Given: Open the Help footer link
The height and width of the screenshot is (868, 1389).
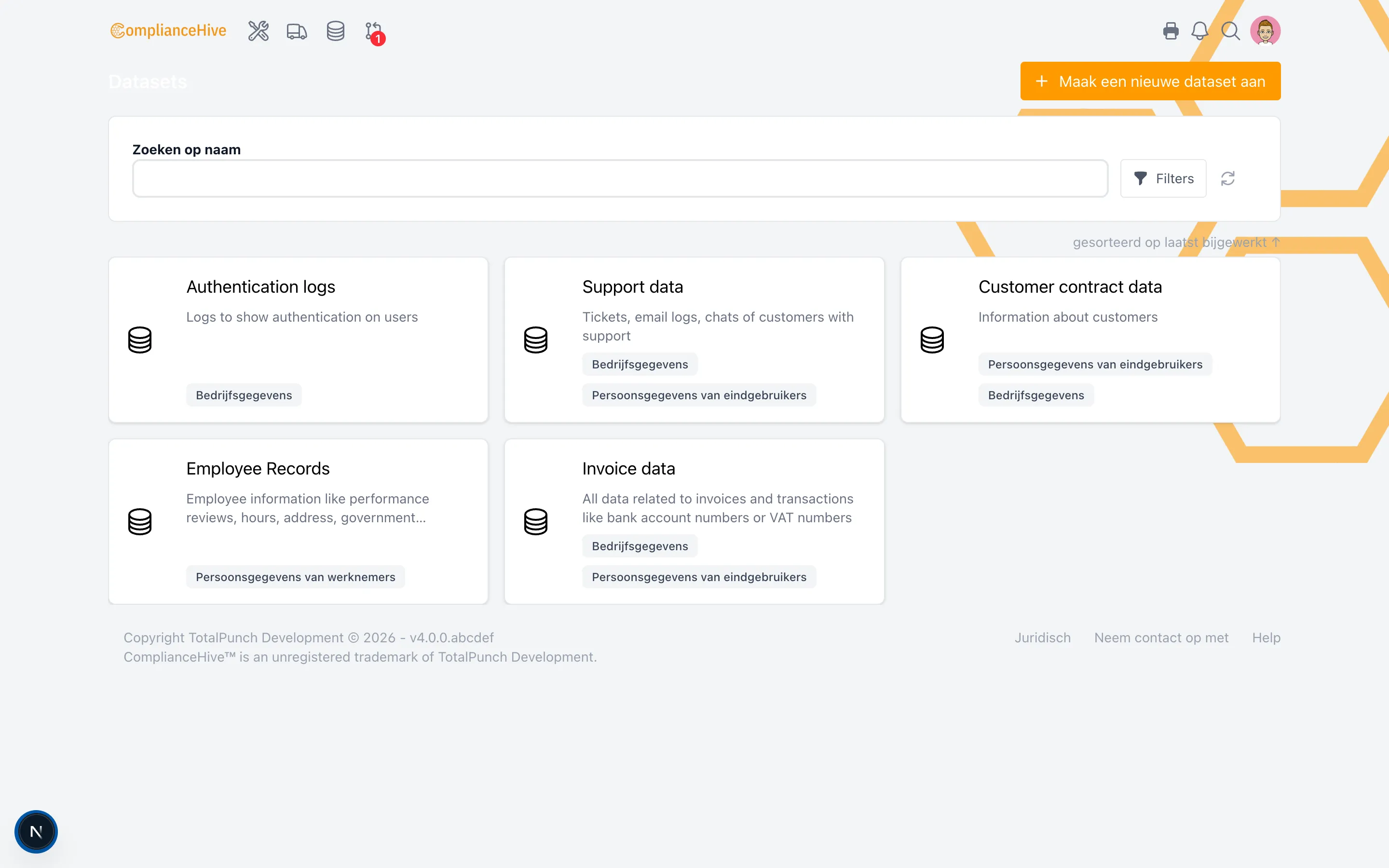Looking at the screenshot, I should click(x=1266, y=637).
